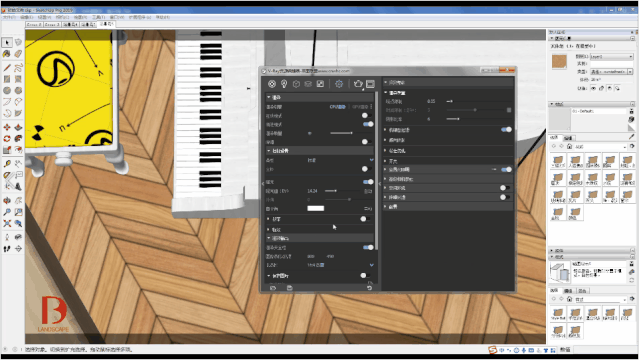Open the camera type dropdown

340,160
